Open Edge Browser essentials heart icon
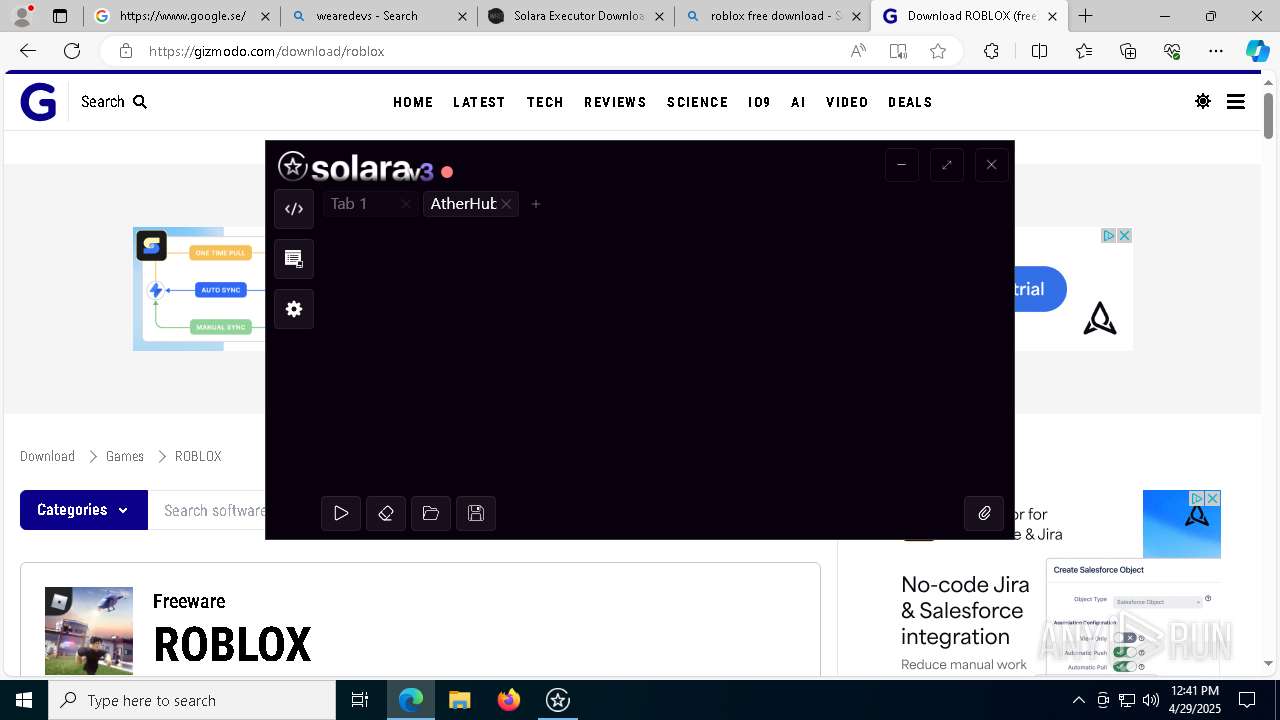Screen dimensions: 1280x720 (1172, 51)
